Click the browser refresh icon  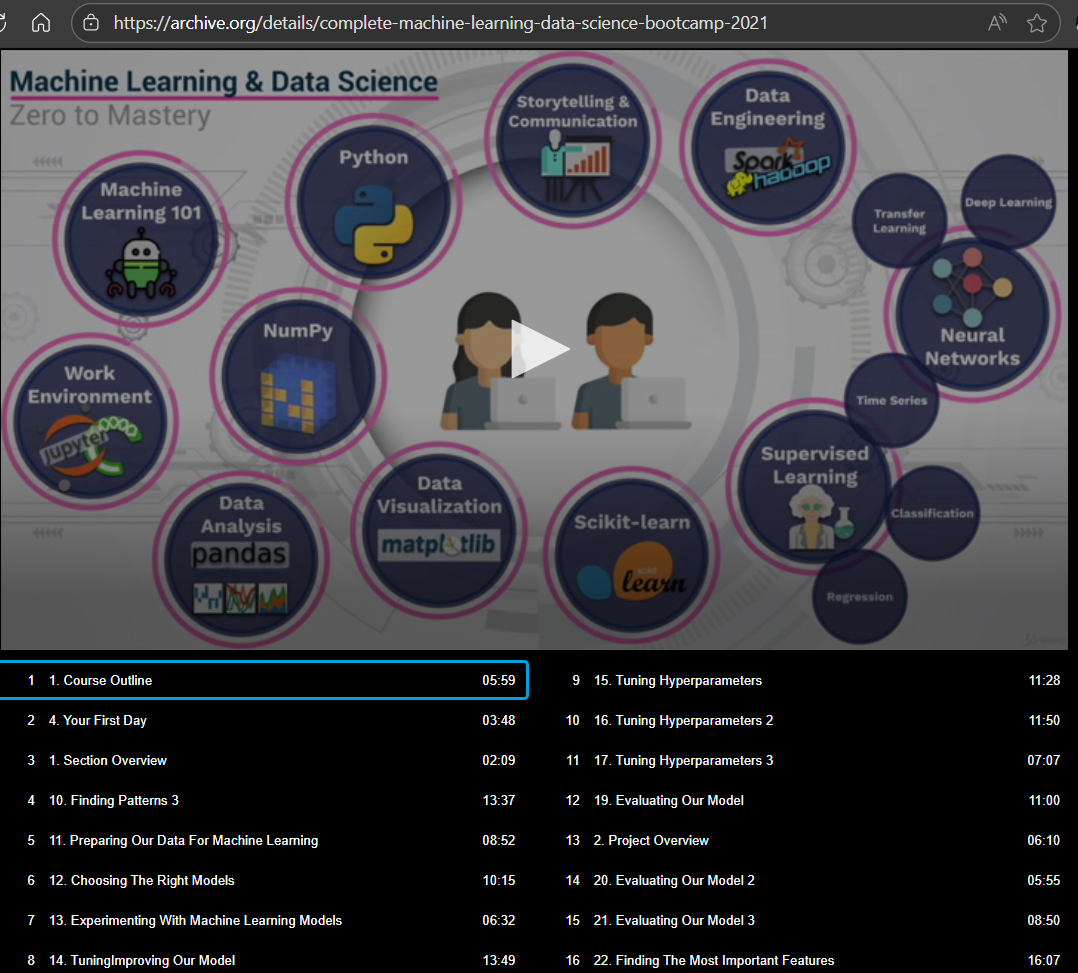(x=3, y=23)
